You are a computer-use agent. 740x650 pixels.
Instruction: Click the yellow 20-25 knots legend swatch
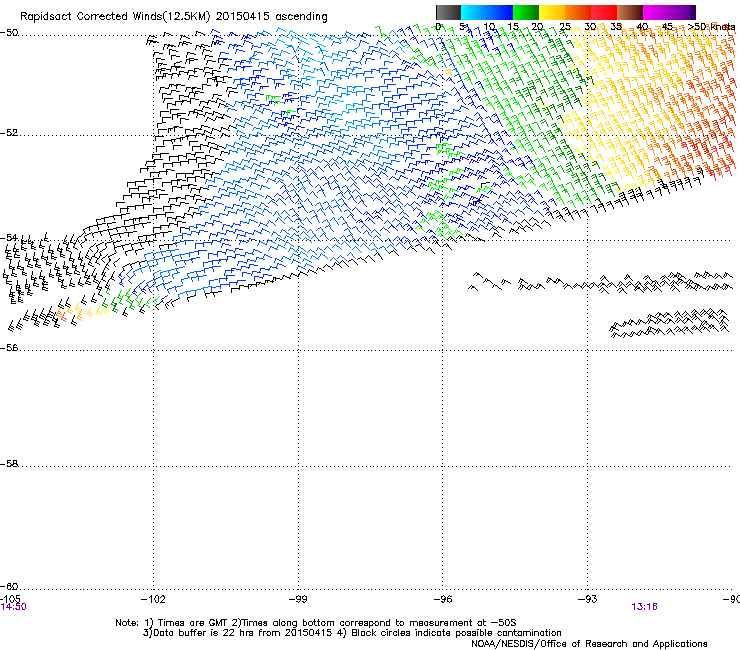coord(552,12)
